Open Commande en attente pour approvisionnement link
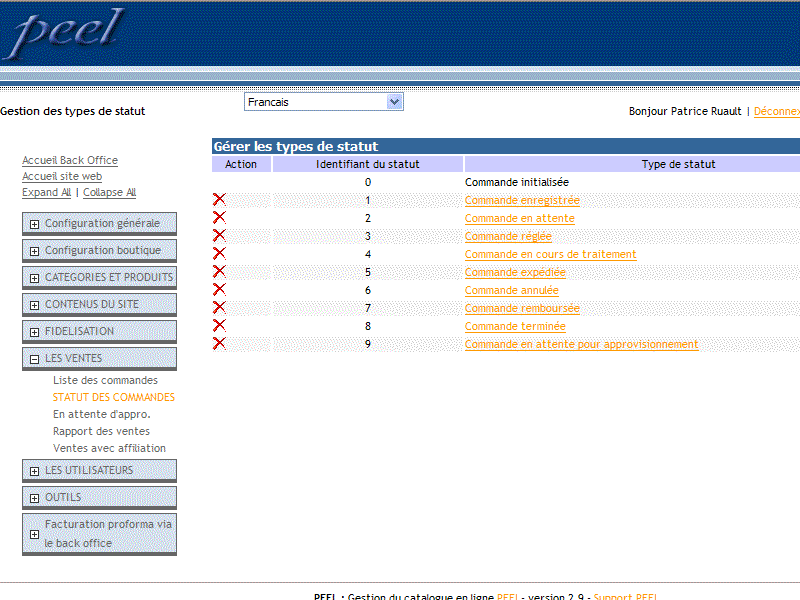The height and width of the screenshot is (600, 800). [x=581, y=344]
